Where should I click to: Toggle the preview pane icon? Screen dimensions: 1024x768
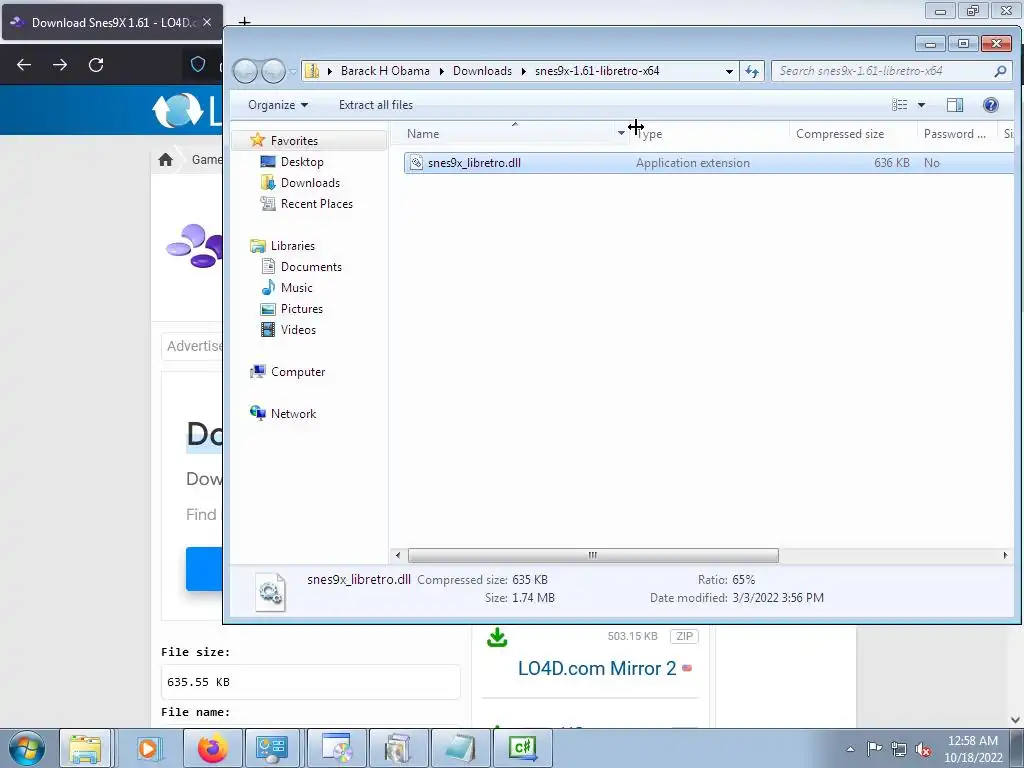pyautogui.click(x=955, y=105)
